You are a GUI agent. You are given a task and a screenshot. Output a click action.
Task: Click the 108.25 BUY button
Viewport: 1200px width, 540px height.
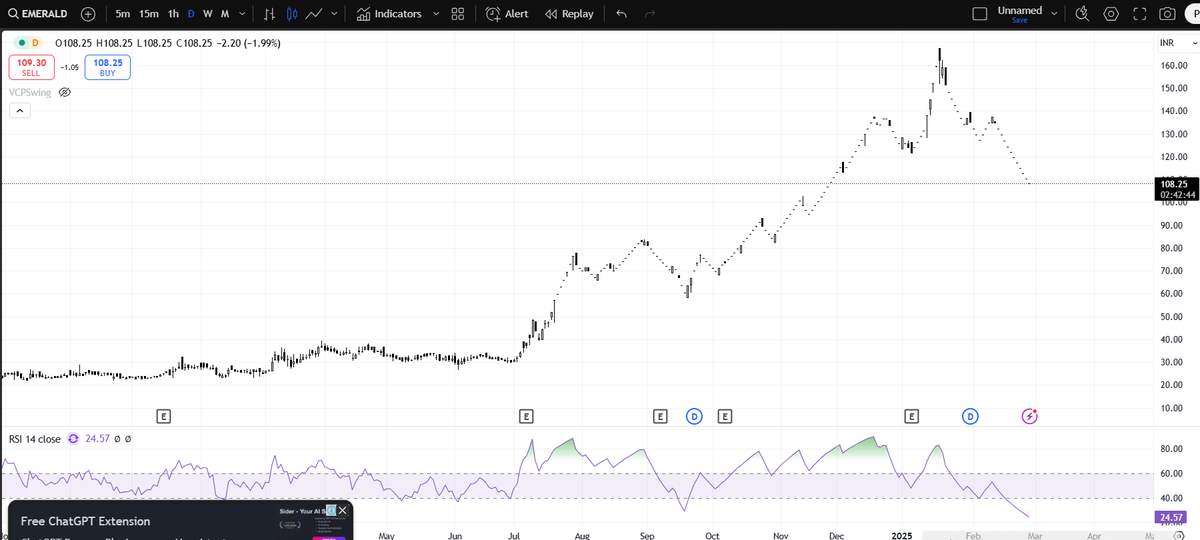(x=107, y=67)
